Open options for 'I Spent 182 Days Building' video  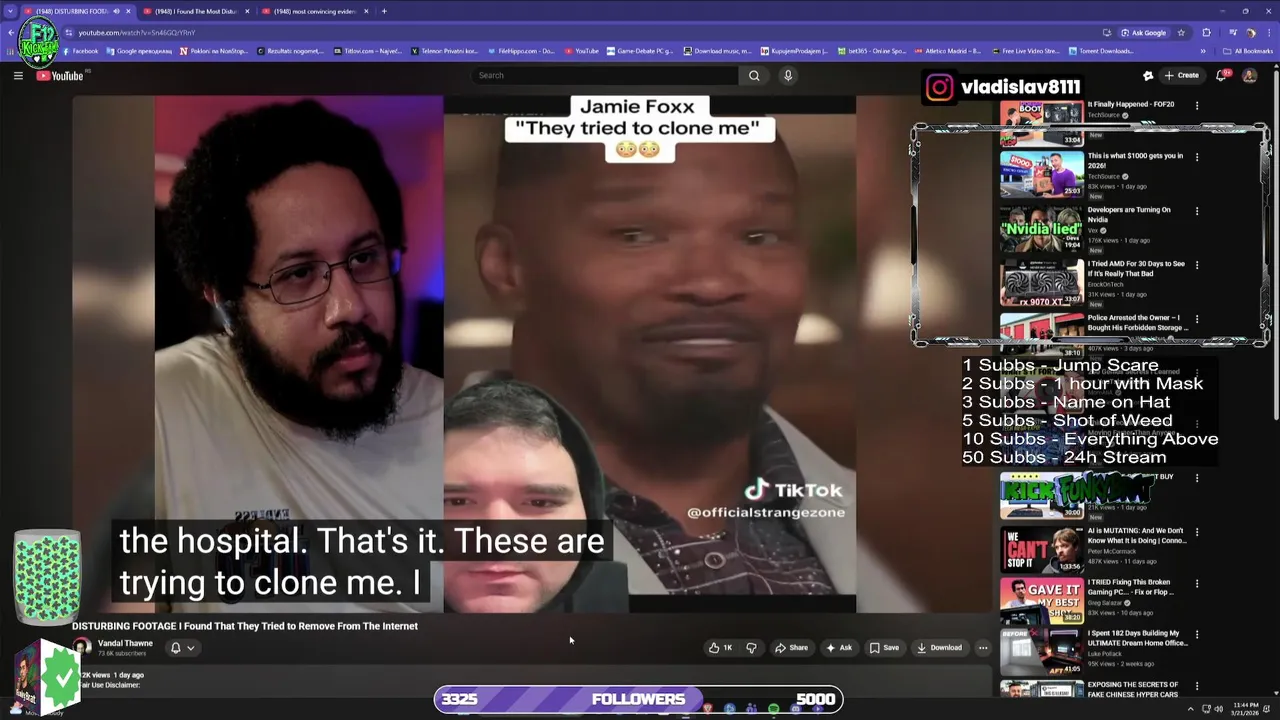pos(1197,634)
